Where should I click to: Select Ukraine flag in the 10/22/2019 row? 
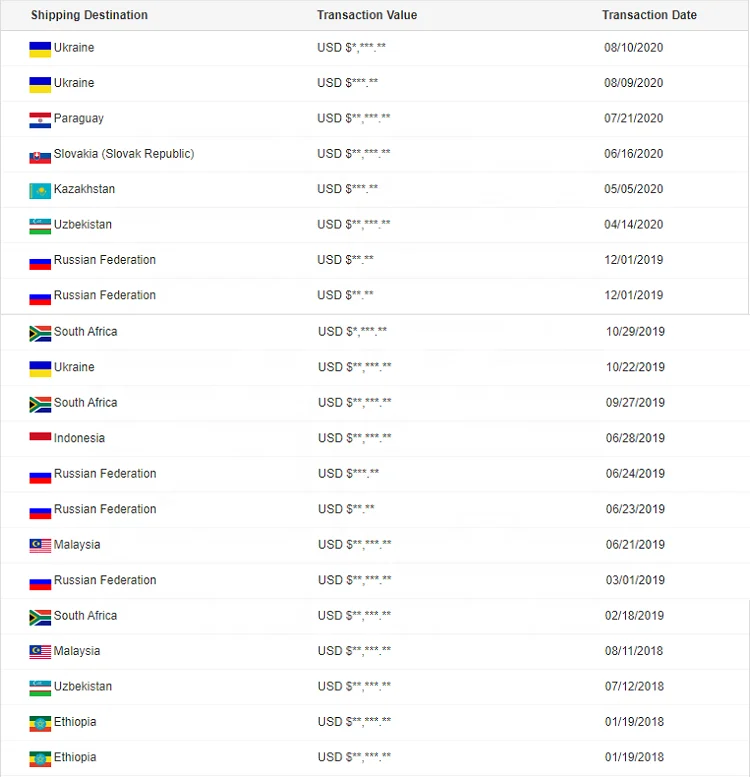click(40, 368)
